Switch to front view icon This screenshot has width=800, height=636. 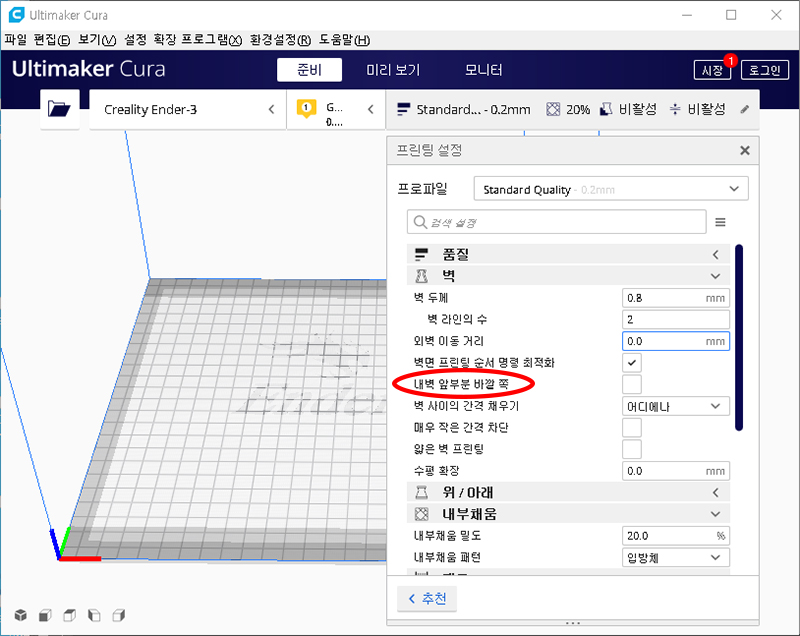coord(45,615)
